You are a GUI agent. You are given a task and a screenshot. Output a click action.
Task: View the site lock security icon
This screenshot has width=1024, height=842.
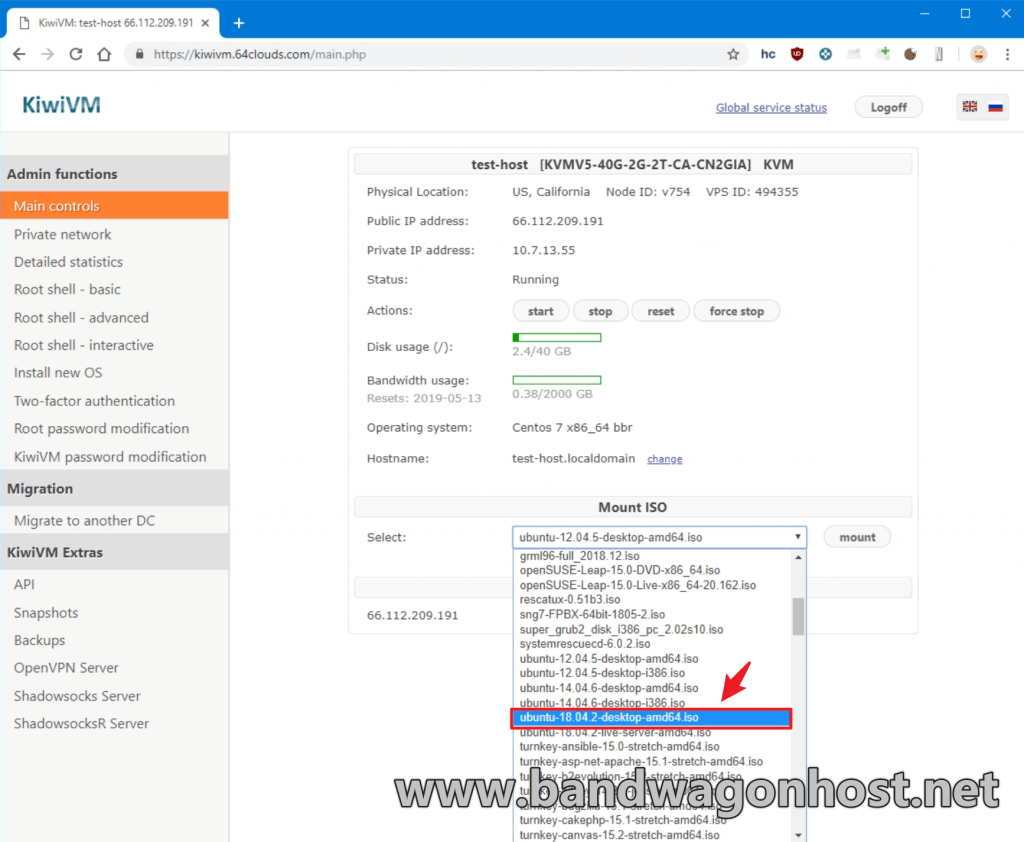click(139, 54)
